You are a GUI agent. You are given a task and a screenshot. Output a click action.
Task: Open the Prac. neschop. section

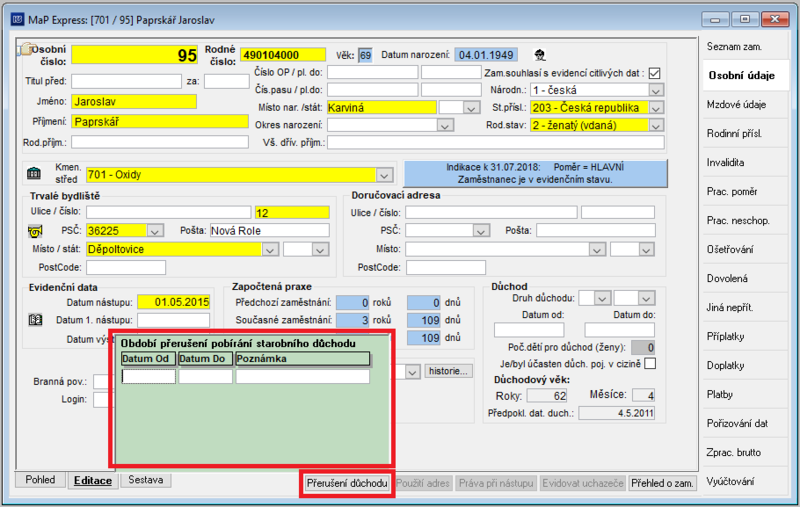click(x=745, y=221)
